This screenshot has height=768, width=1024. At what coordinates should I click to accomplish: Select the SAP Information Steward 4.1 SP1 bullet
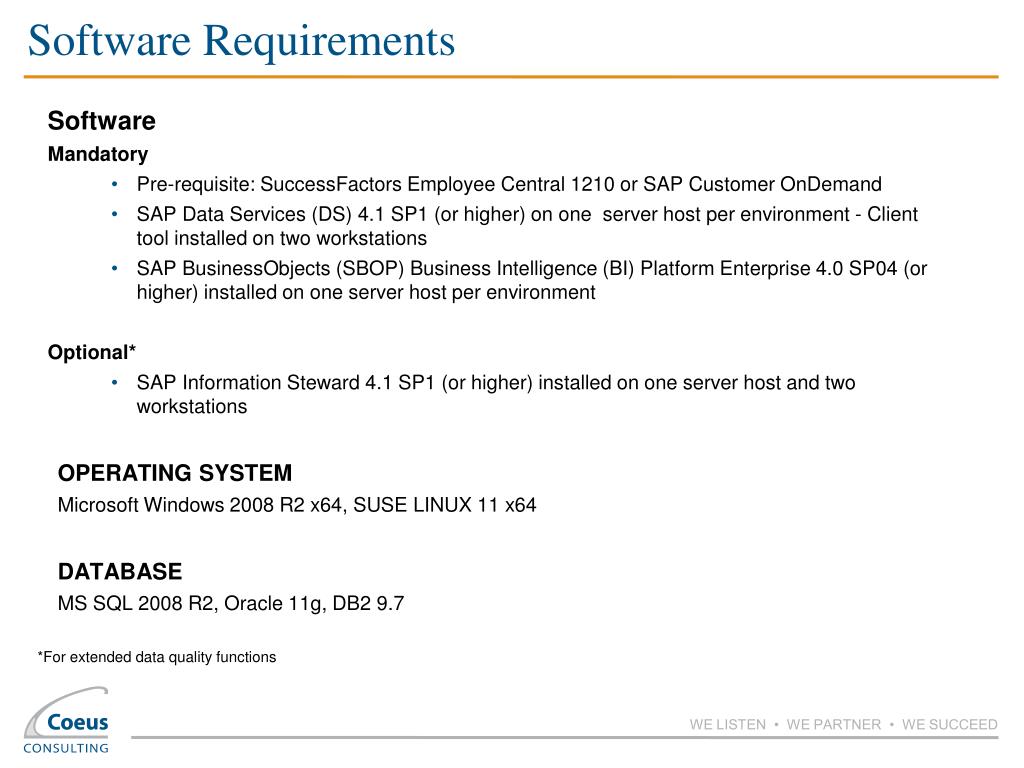[x=496, y=394]
